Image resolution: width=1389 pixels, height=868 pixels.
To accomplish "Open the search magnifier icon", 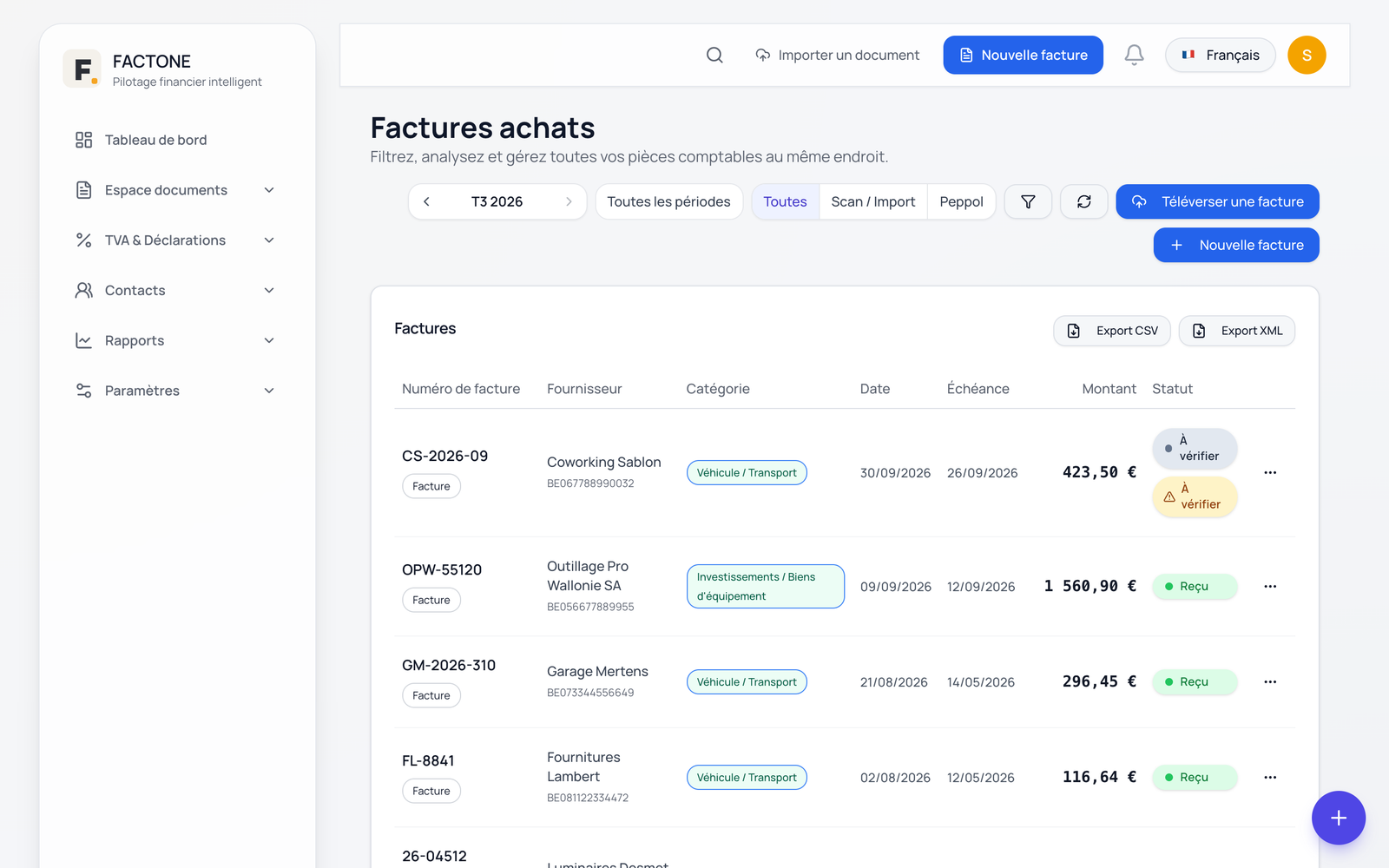I will click(x=714, y=55).
